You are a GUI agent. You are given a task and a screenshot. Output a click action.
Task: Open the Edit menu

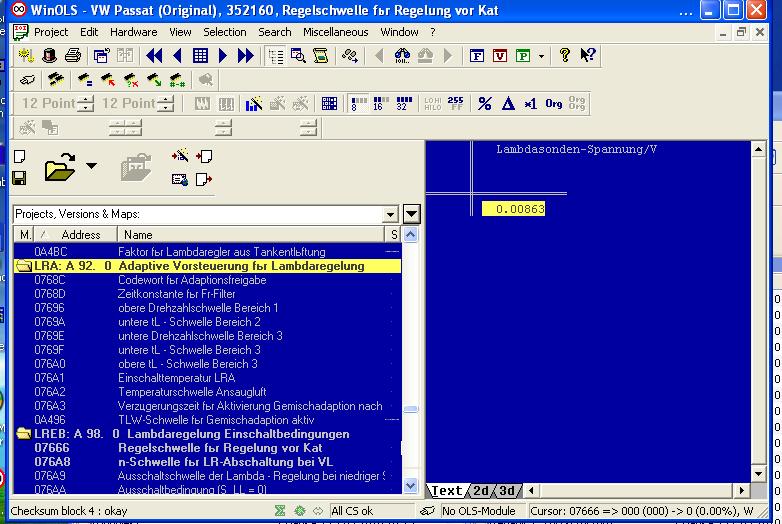point(89,32)
